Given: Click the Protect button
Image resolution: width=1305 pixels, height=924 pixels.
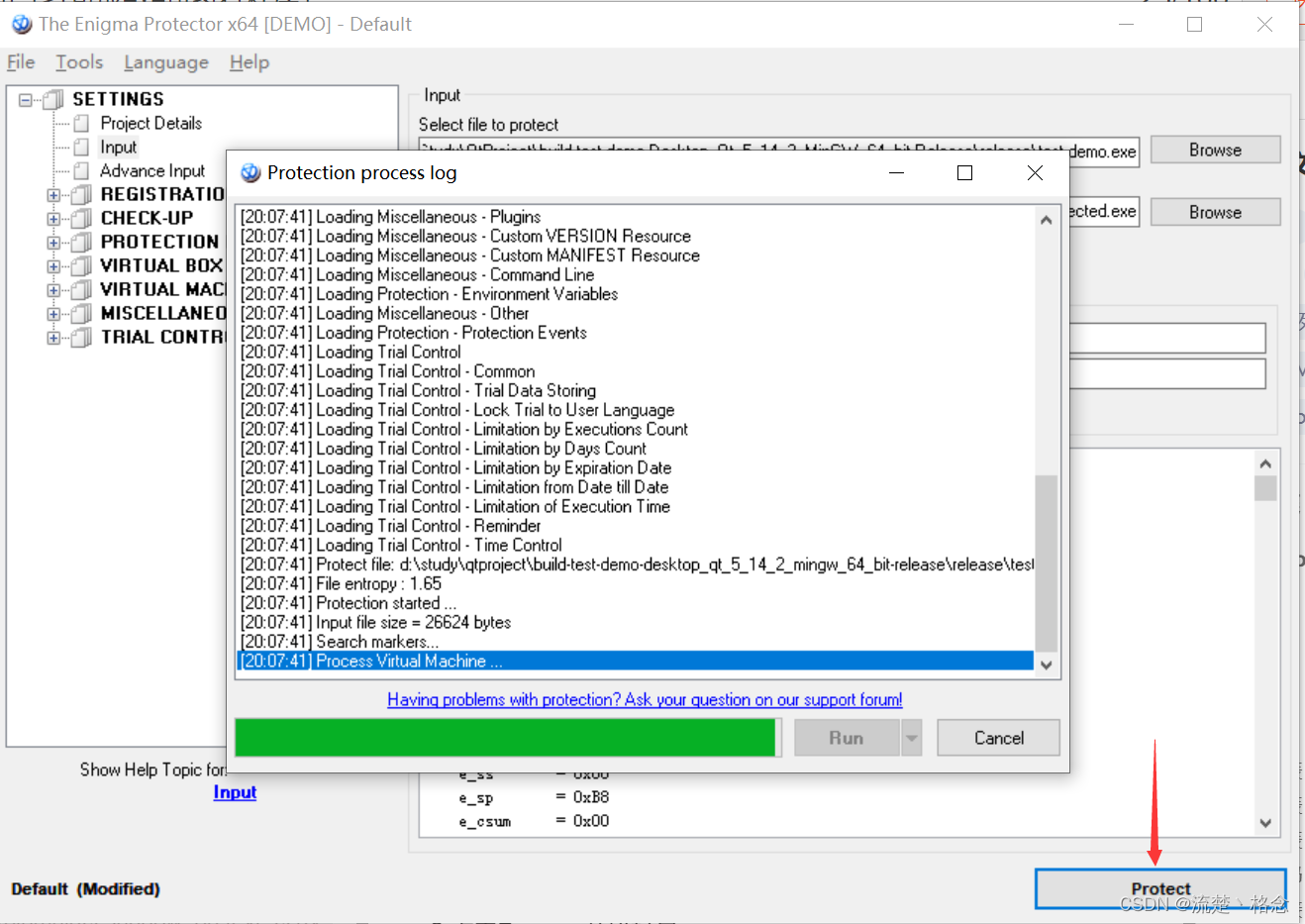Looking at the screenshot, I should pyautogui.click(x=1160, y=888).
